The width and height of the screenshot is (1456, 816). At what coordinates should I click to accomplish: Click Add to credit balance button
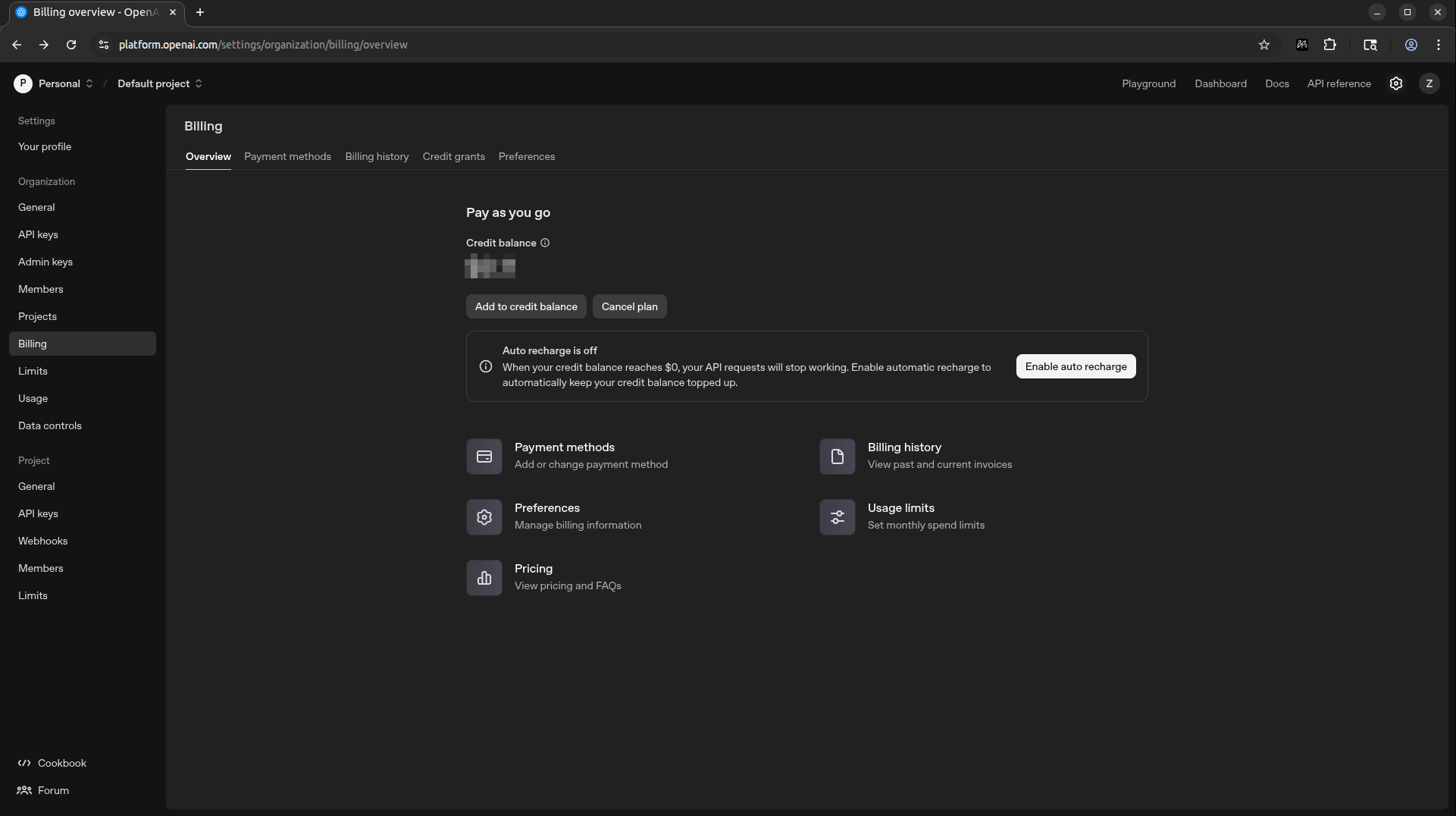[526, 306]
